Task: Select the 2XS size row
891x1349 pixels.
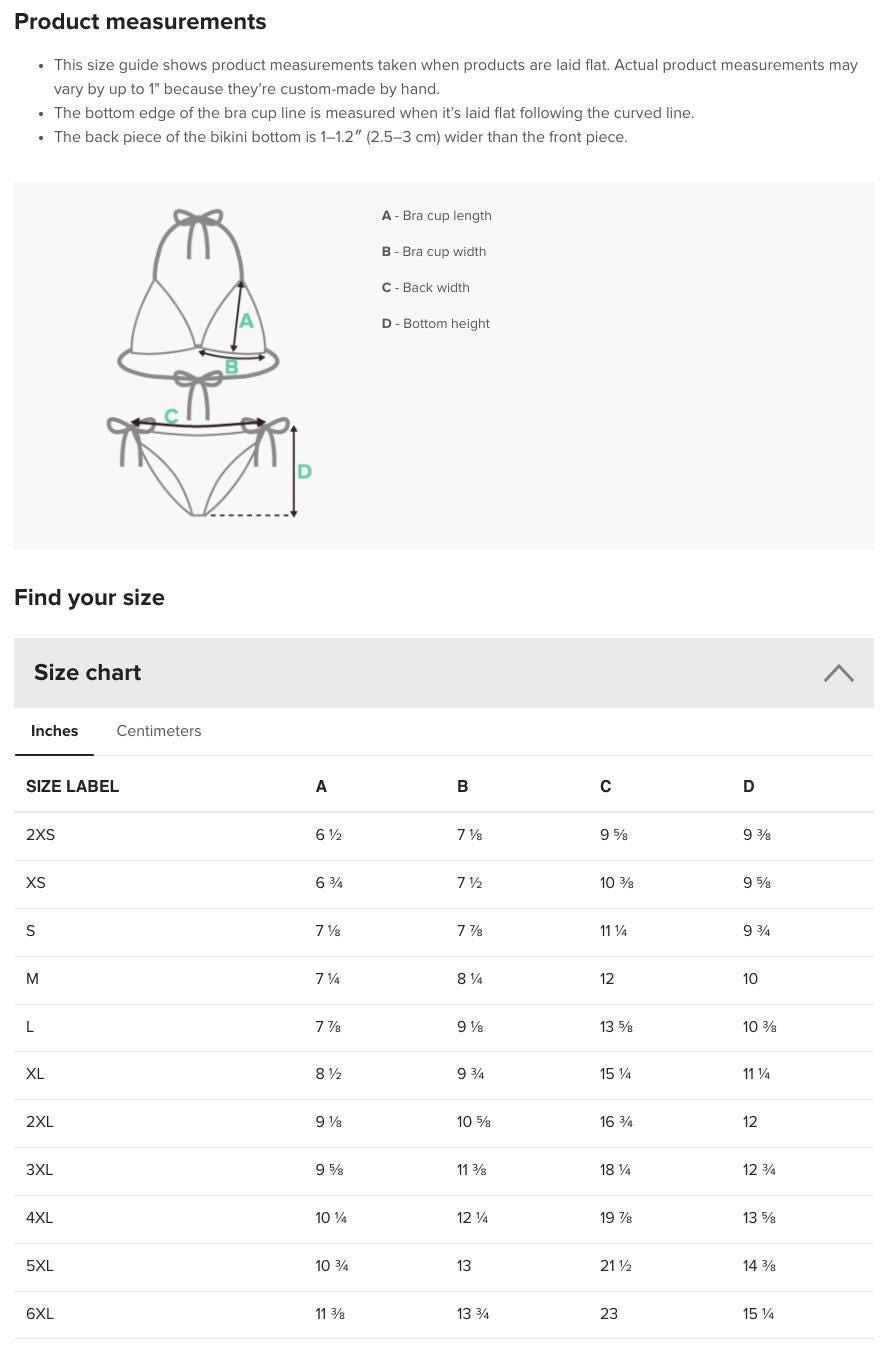Action: [x=40, y=836]
